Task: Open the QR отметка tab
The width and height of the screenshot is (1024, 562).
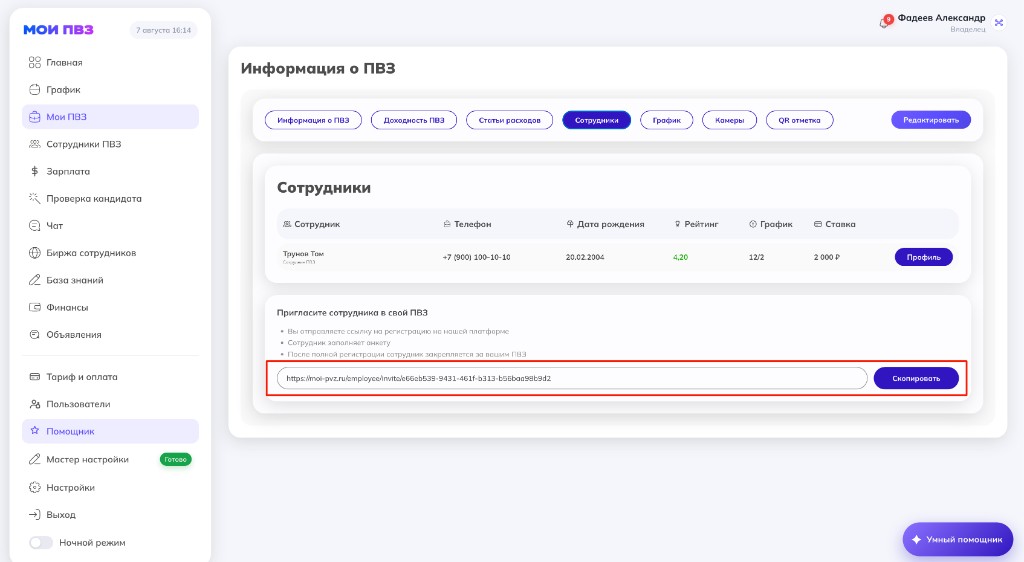Action: pos(799,120)
